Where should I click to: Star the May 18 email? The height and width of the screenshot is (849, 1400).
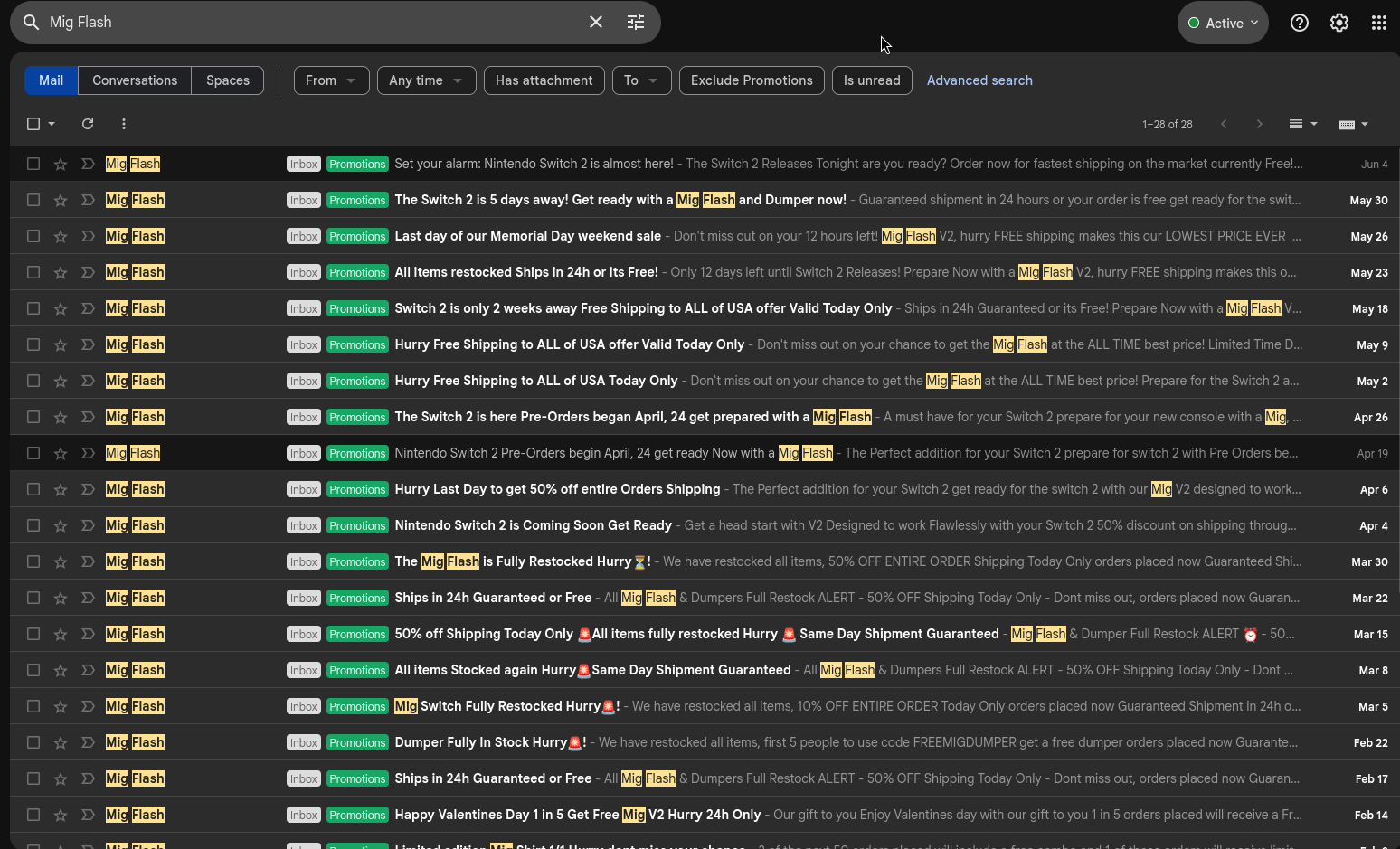click(61, 308)
